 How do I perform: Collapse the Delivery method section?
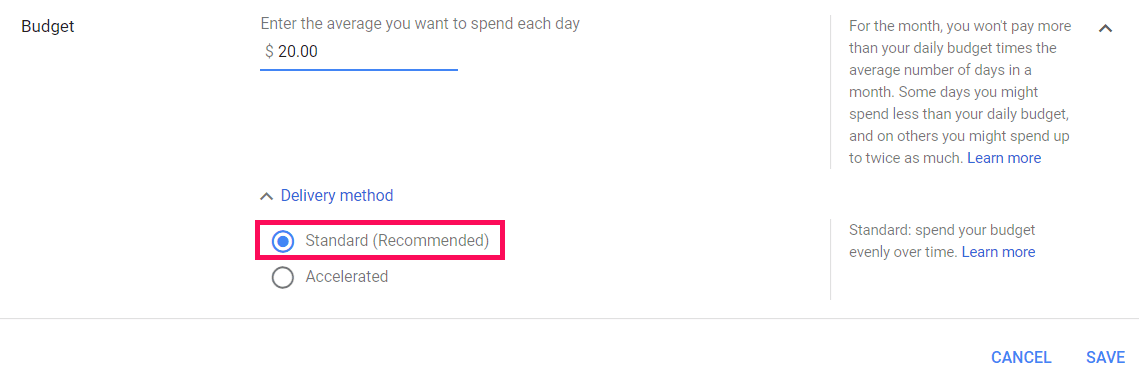336,195
